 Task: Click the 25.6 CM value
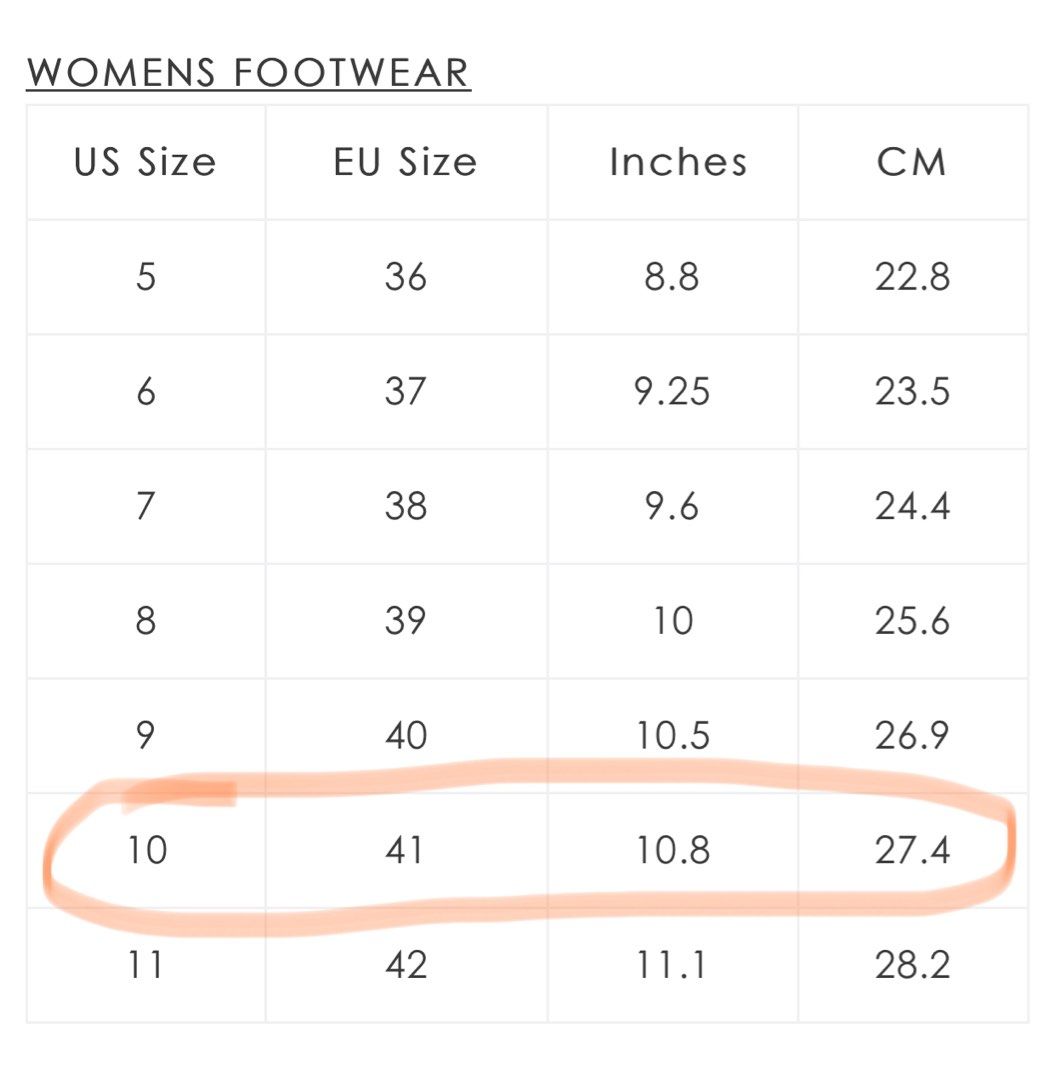(x=912, y=621)
